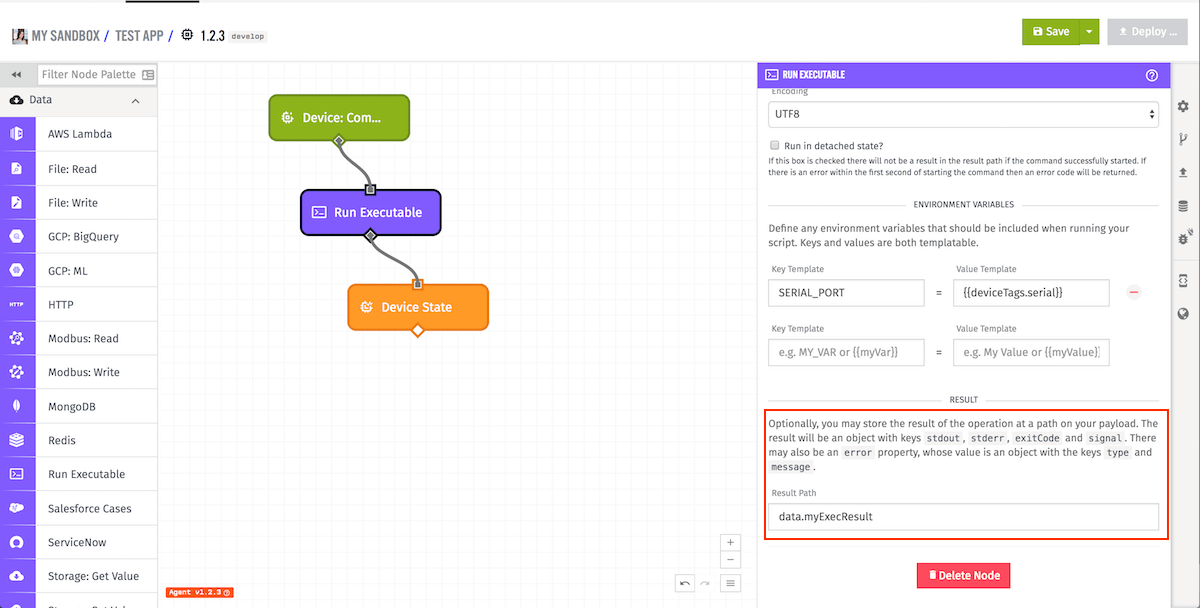Select AWS Lambda in palette
Screen dimensions: 1200x608
coord(80,134)
